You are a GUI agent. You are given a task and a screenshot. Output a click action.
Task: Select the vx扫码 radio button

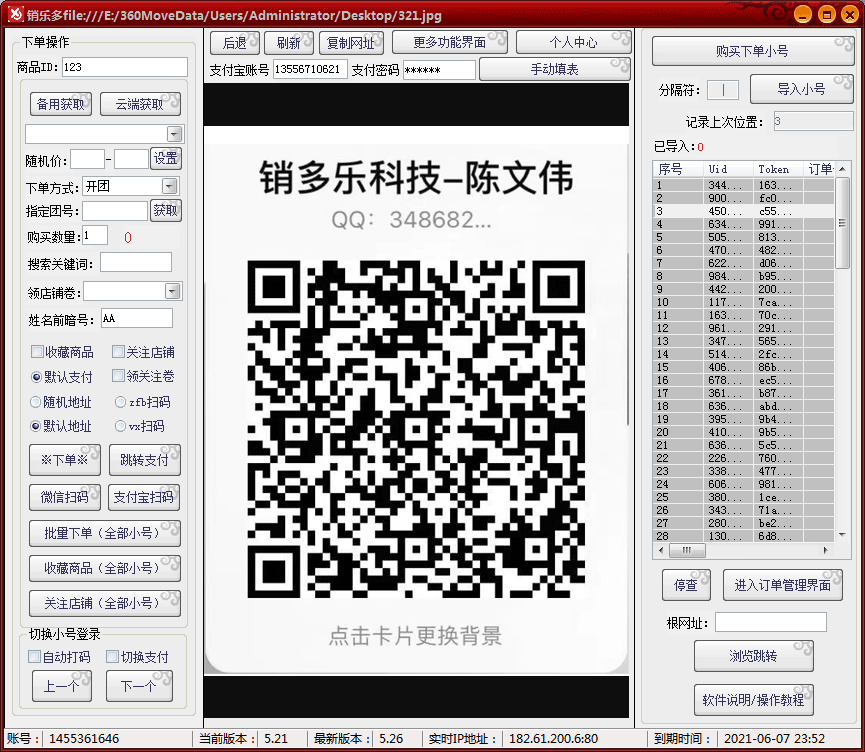coord(120,426)
